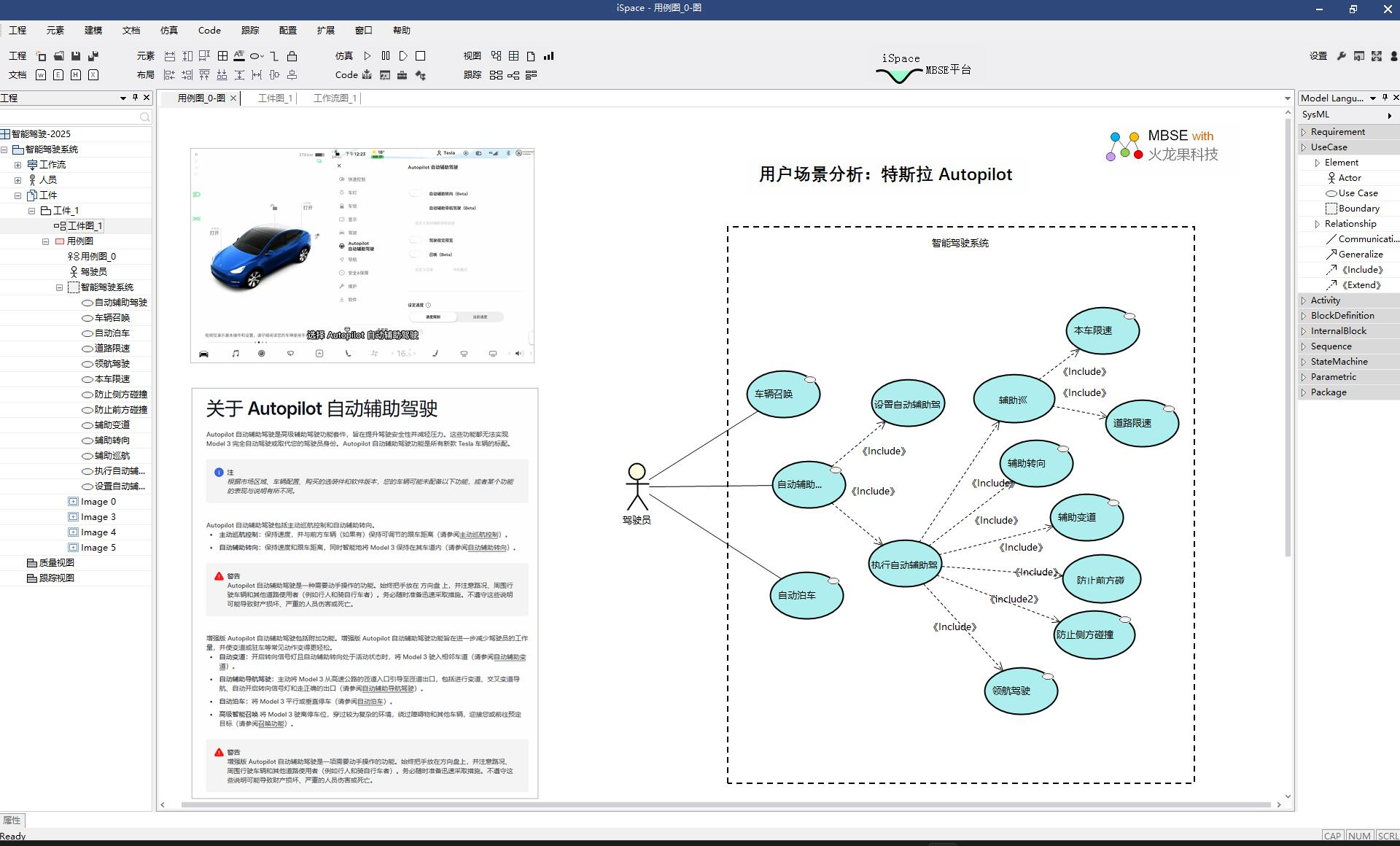1400x846 pixels.
Task: Select Actor in the UseCase palette
Action: (1343, 178)
